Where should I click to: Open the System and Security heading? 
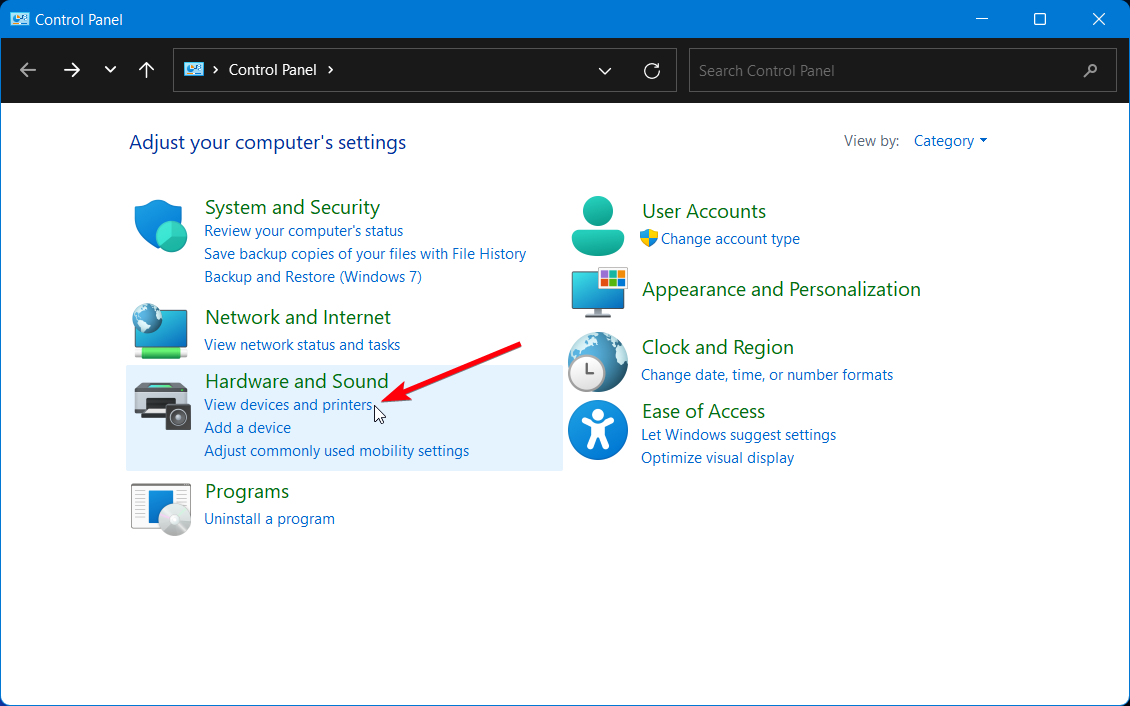[x=292, y=207]
